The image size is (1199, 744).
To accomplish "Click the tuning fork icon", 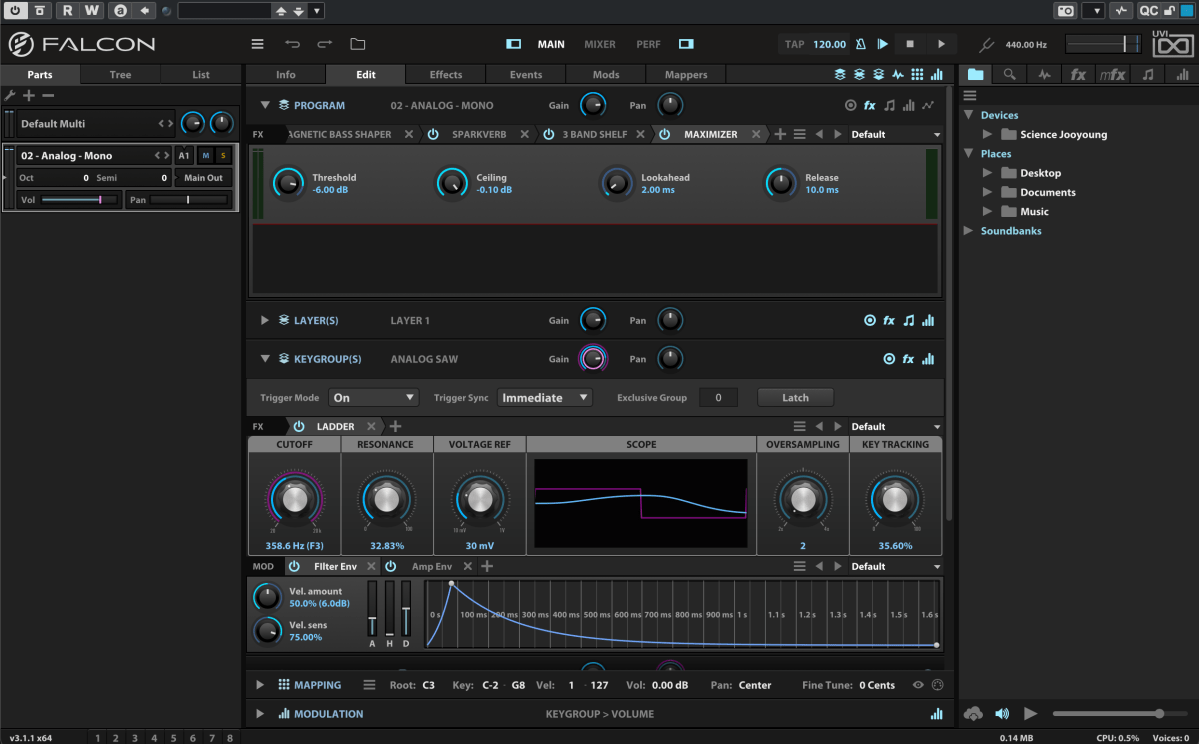I will pyautogui.click(x=986, y=44).
